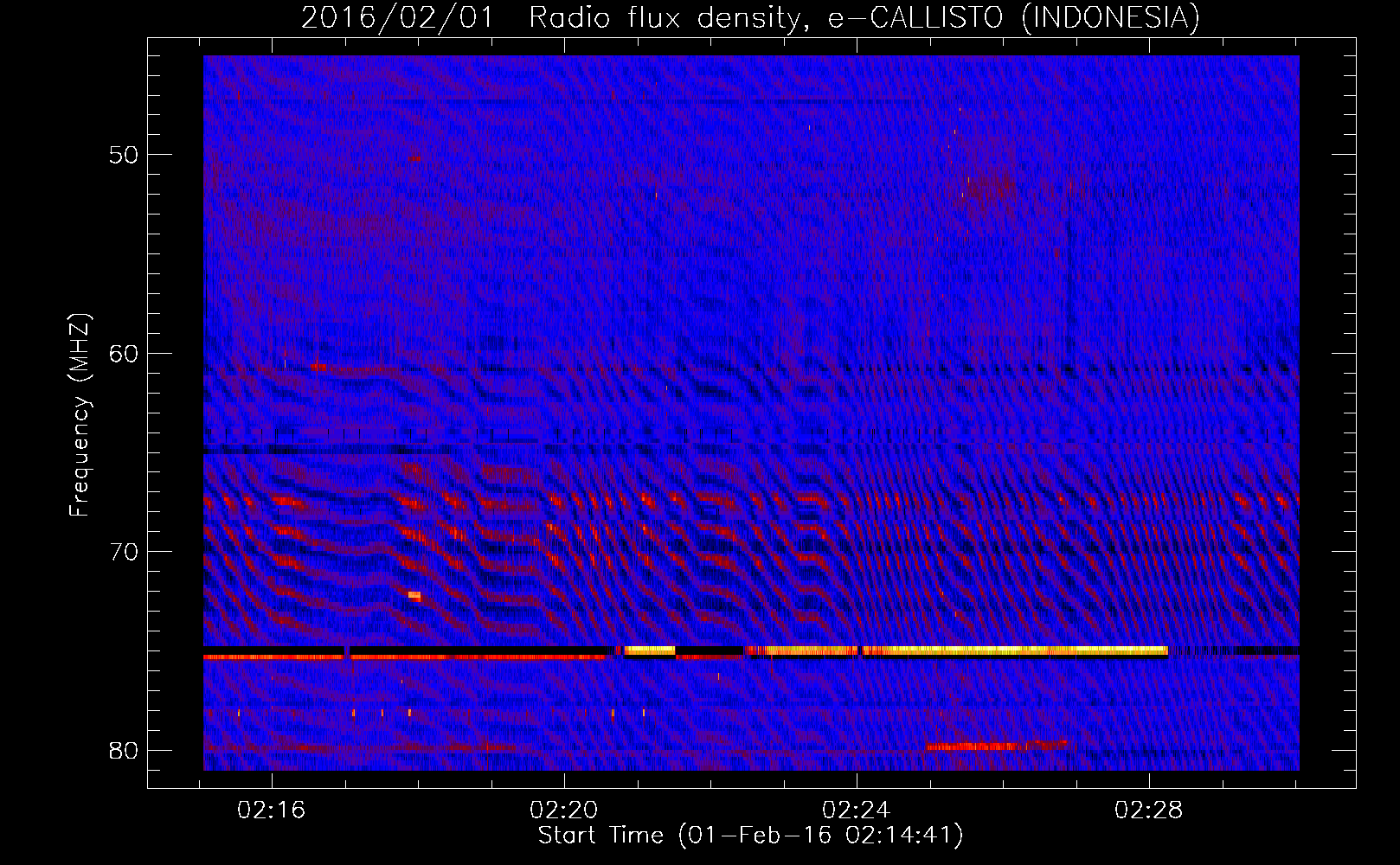The image size is (1400, 865).
Task: Click the bright yellow emission band near 75 MHz
Action: coord(956,650)
